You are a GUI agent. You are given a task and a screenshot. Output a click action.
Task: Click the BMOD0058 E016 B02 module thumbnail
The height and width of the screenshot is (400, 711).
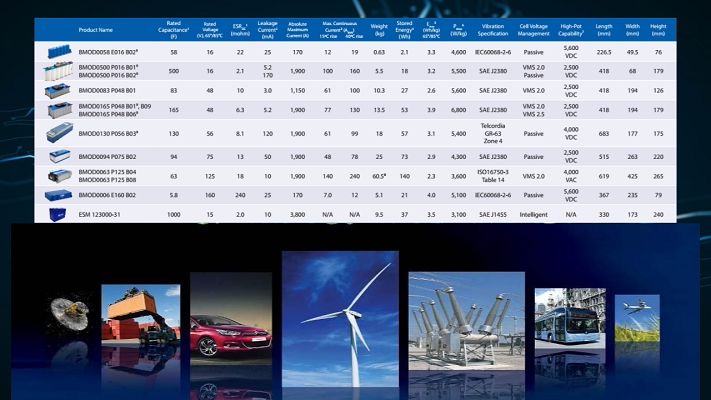pyautogui.click(x=59, y=51)
